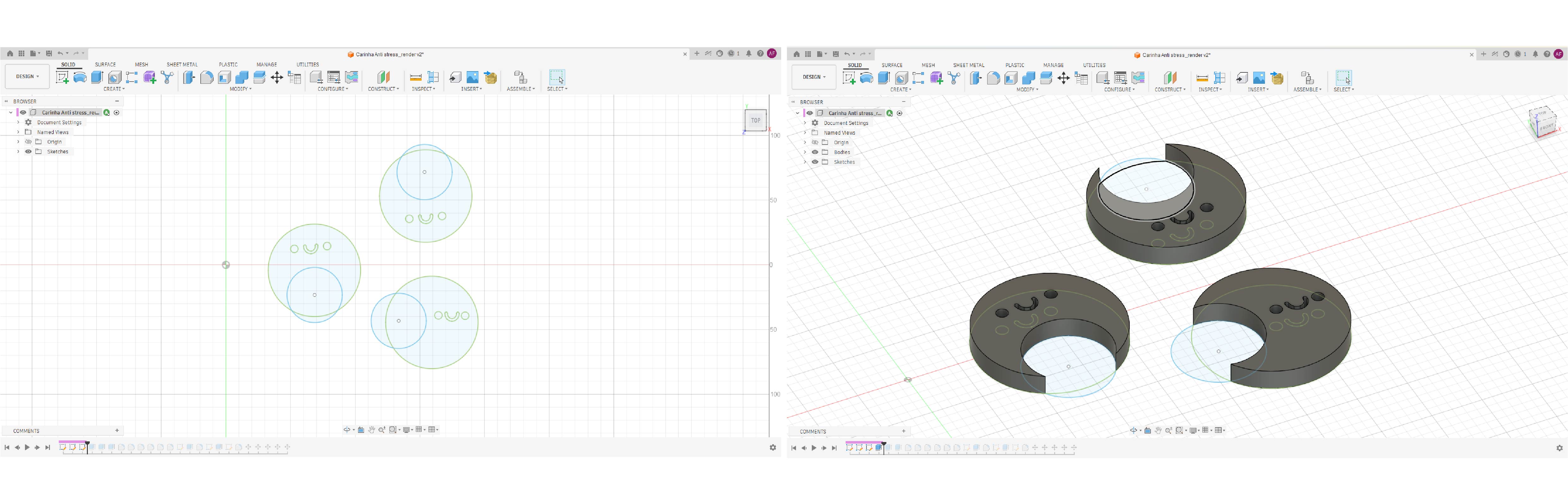Viewport: 1568px width, 504px height.
Task: Toggle root component visibility in left window
Action: pyautogui.click(x=23, y=113)
